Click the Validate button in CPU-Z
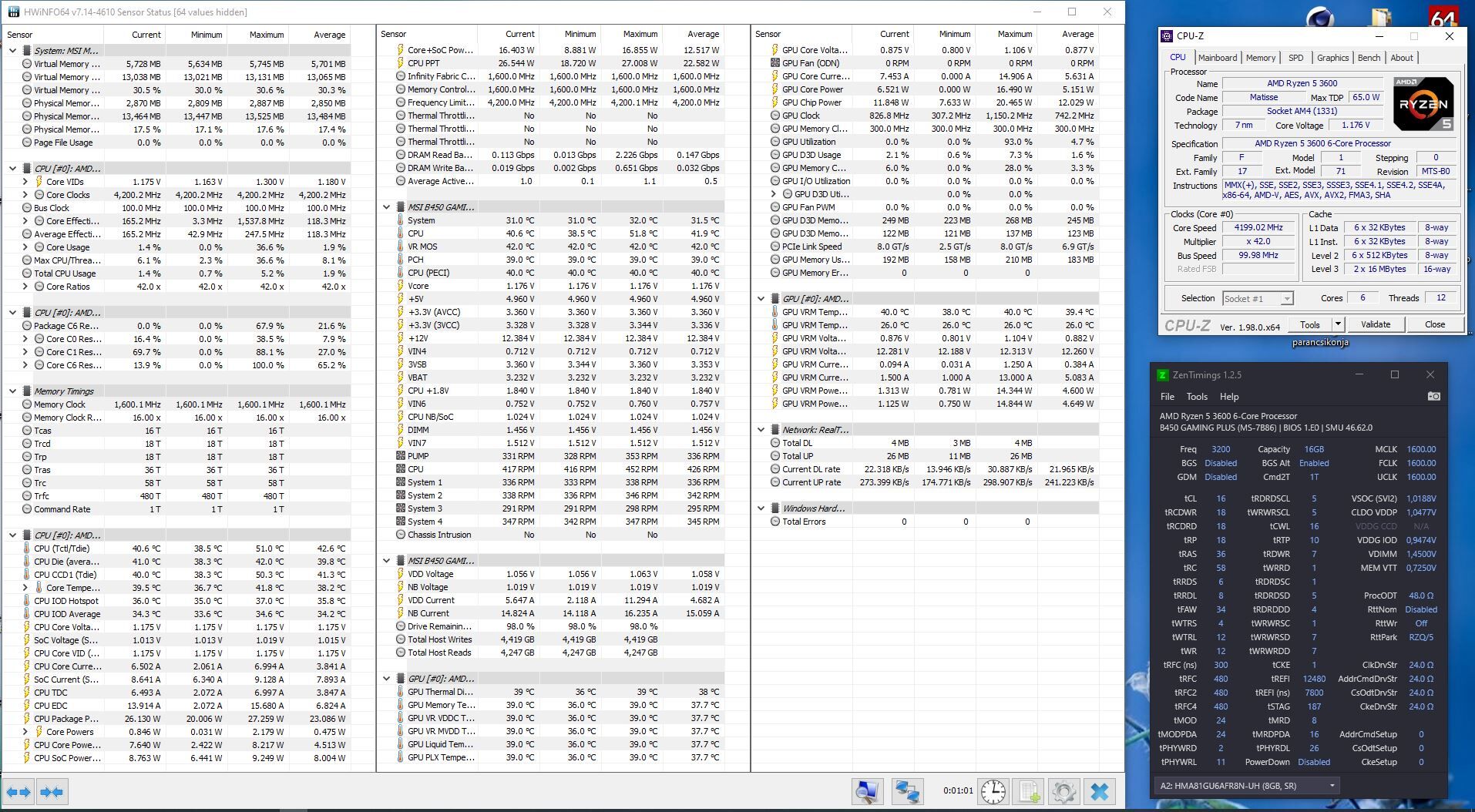 (1376, 324)
